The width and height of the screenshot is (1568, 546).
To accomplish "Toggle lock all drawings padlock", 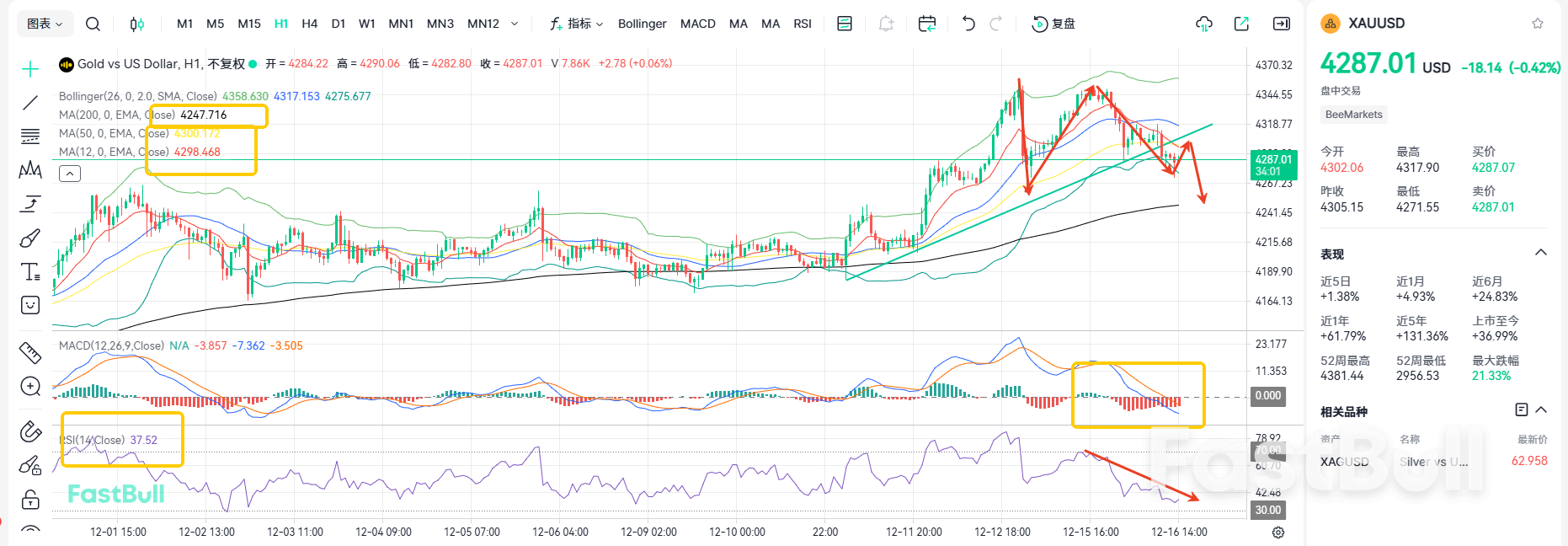I will [x=30, y=500].
